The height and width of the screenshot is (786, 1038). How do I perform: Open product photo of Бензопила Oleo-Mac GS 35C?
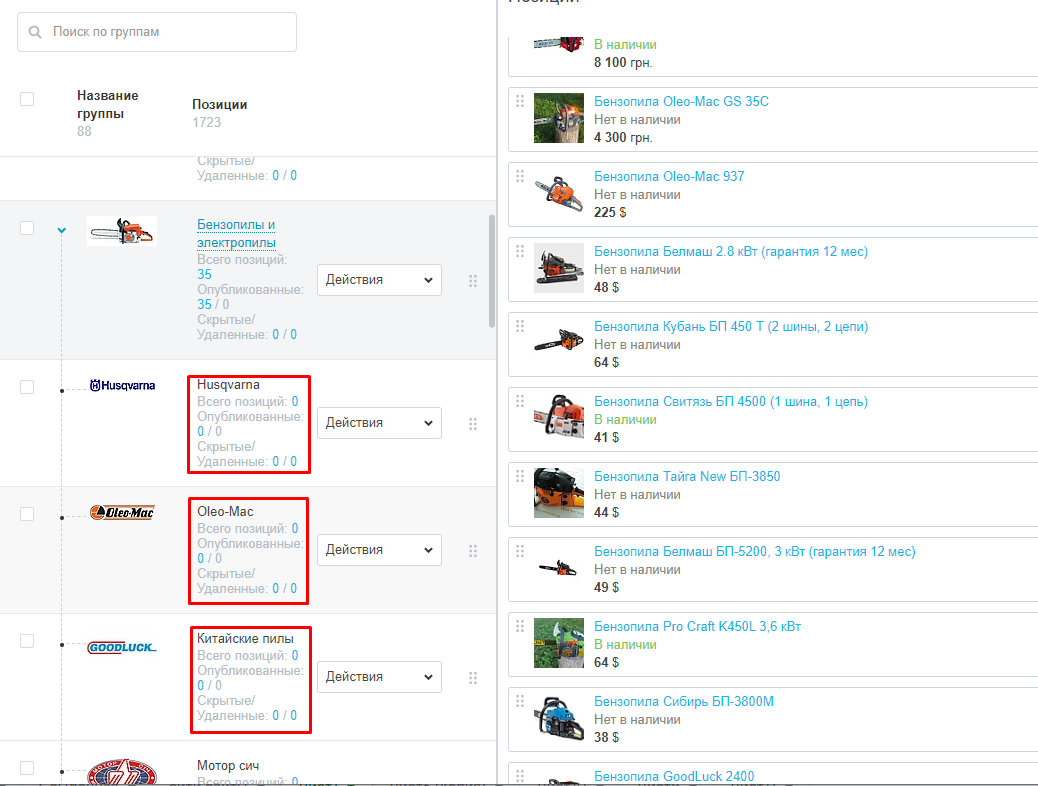(x=559, y=118)
